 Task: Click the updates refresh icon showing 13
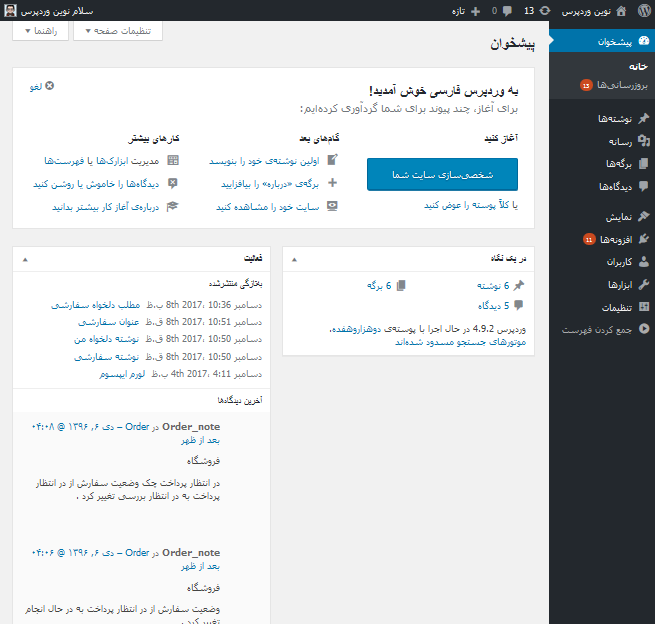pos(545,11)
